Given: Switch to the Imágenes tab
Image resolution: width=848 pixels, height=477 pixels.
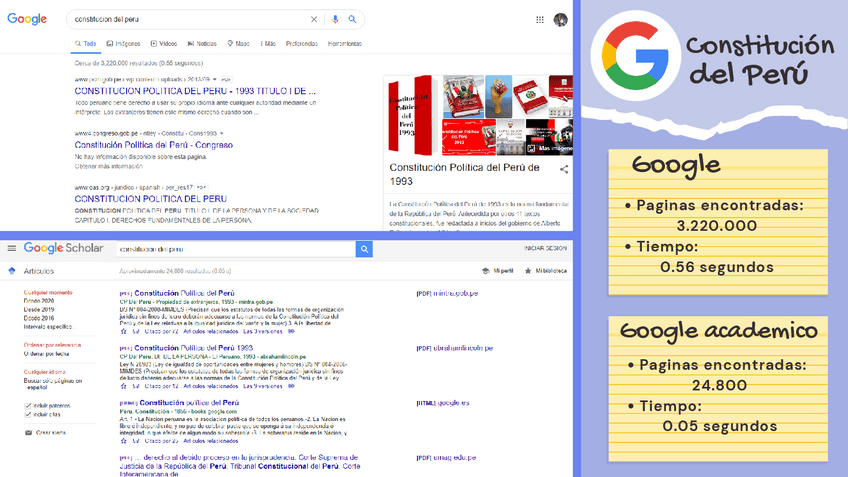Looking at the screenshot, I should 123,44.
